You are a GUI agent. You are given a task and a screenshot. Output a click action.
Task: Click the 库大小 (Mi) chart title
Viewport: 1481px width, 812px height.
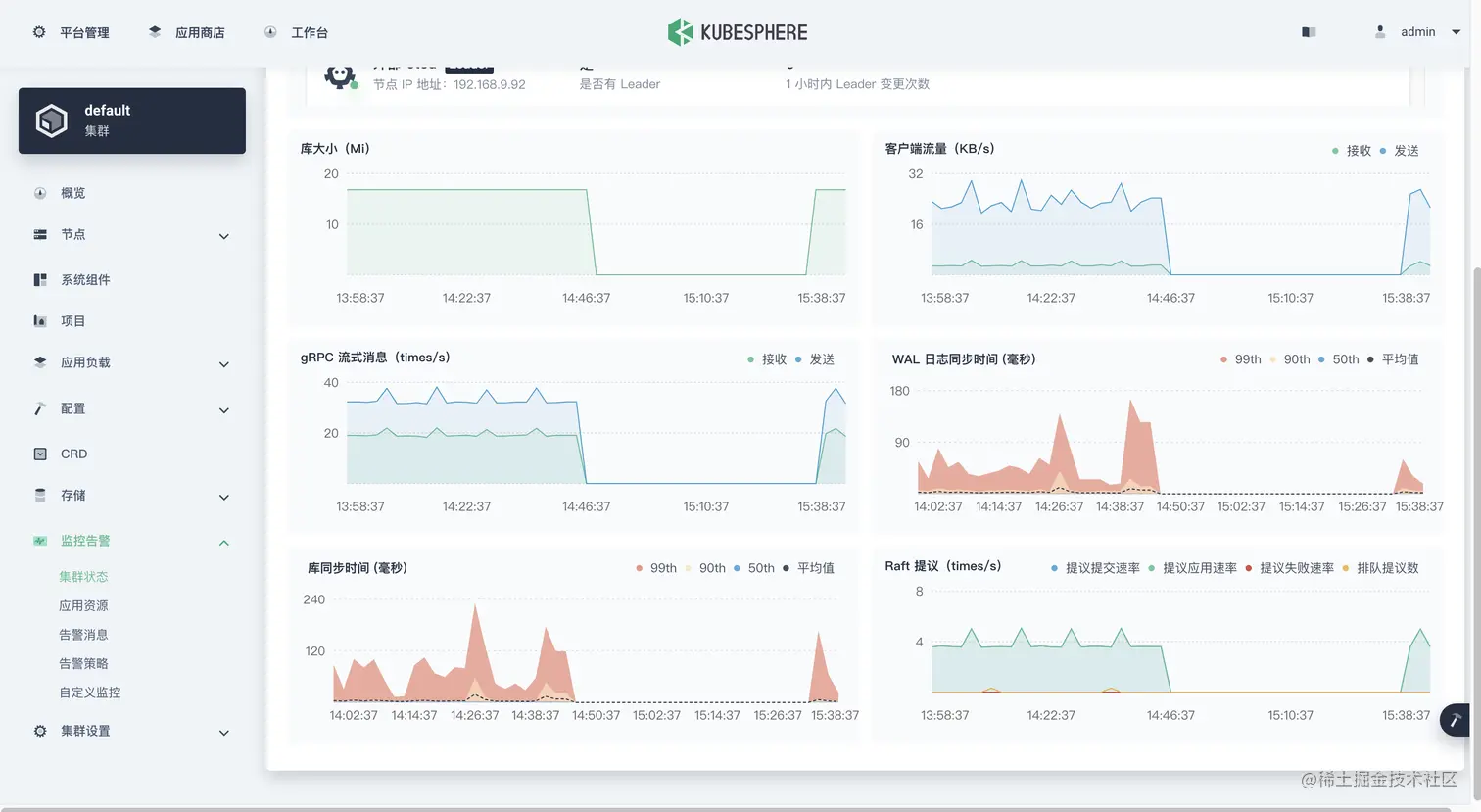pos(335,149)
